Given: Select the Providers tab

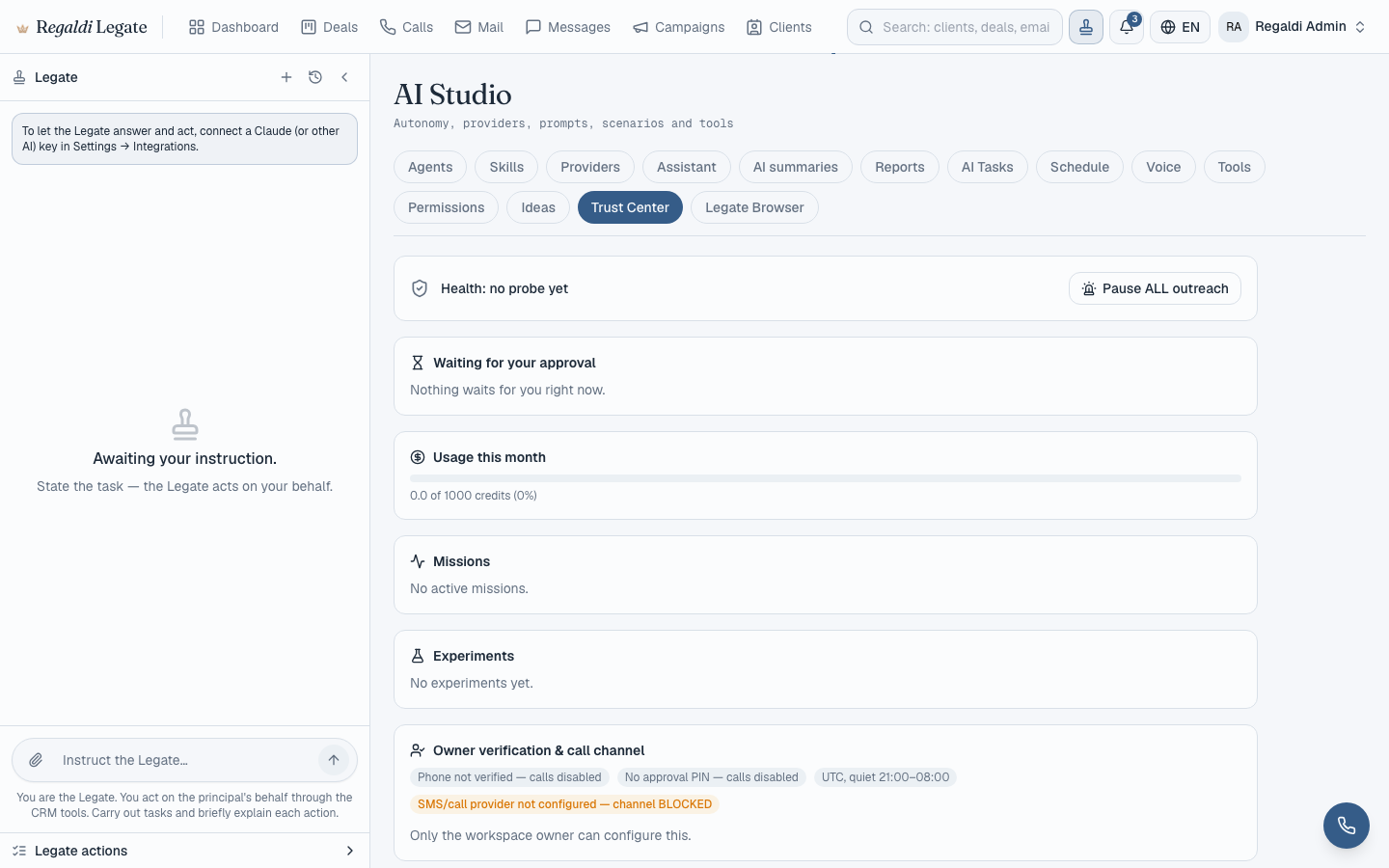Looking at the screenshot, I should click(590, 167).
